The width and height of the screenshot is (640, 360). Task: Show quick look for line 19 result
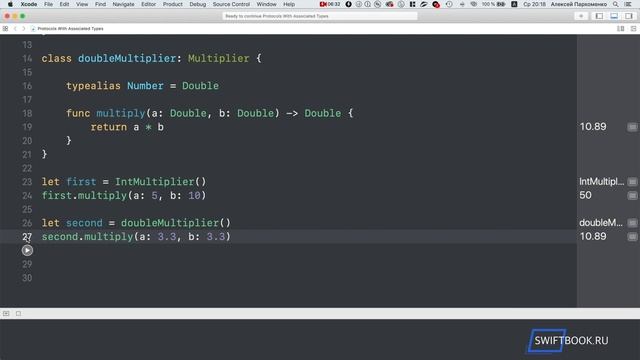point(632,127)
